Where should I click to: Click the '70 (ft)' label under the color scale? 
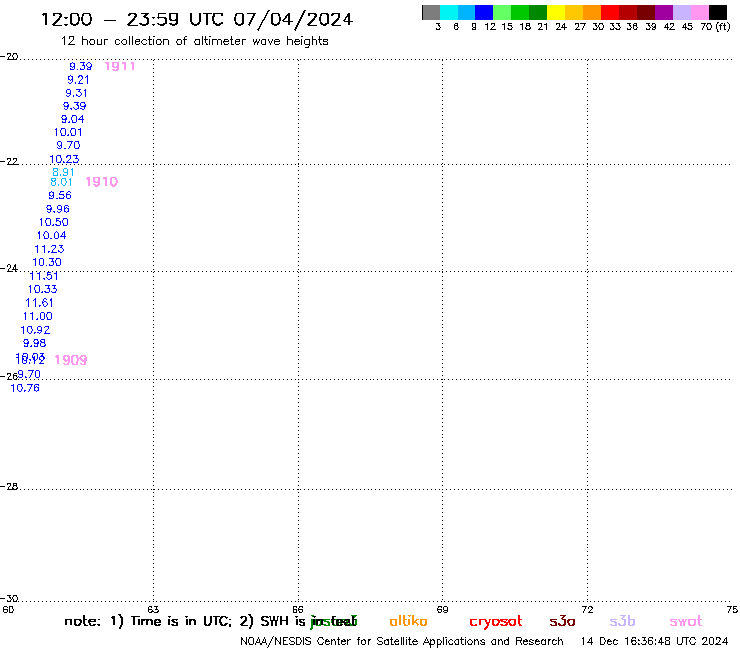point(715,27)
